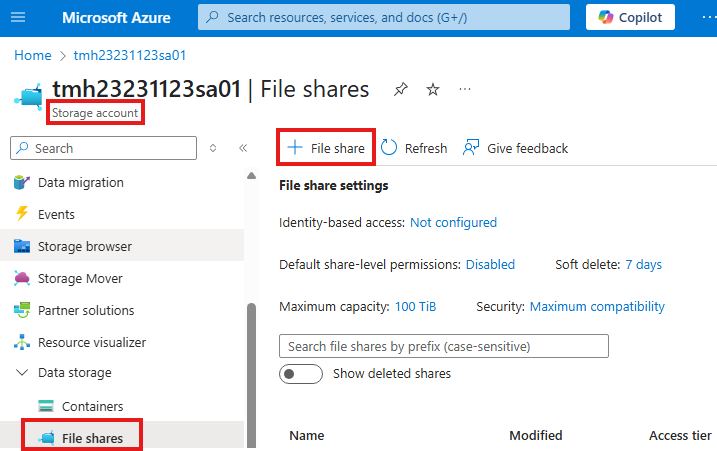
Task: Open the portal hamburger menu
Action: coord(18,17)
